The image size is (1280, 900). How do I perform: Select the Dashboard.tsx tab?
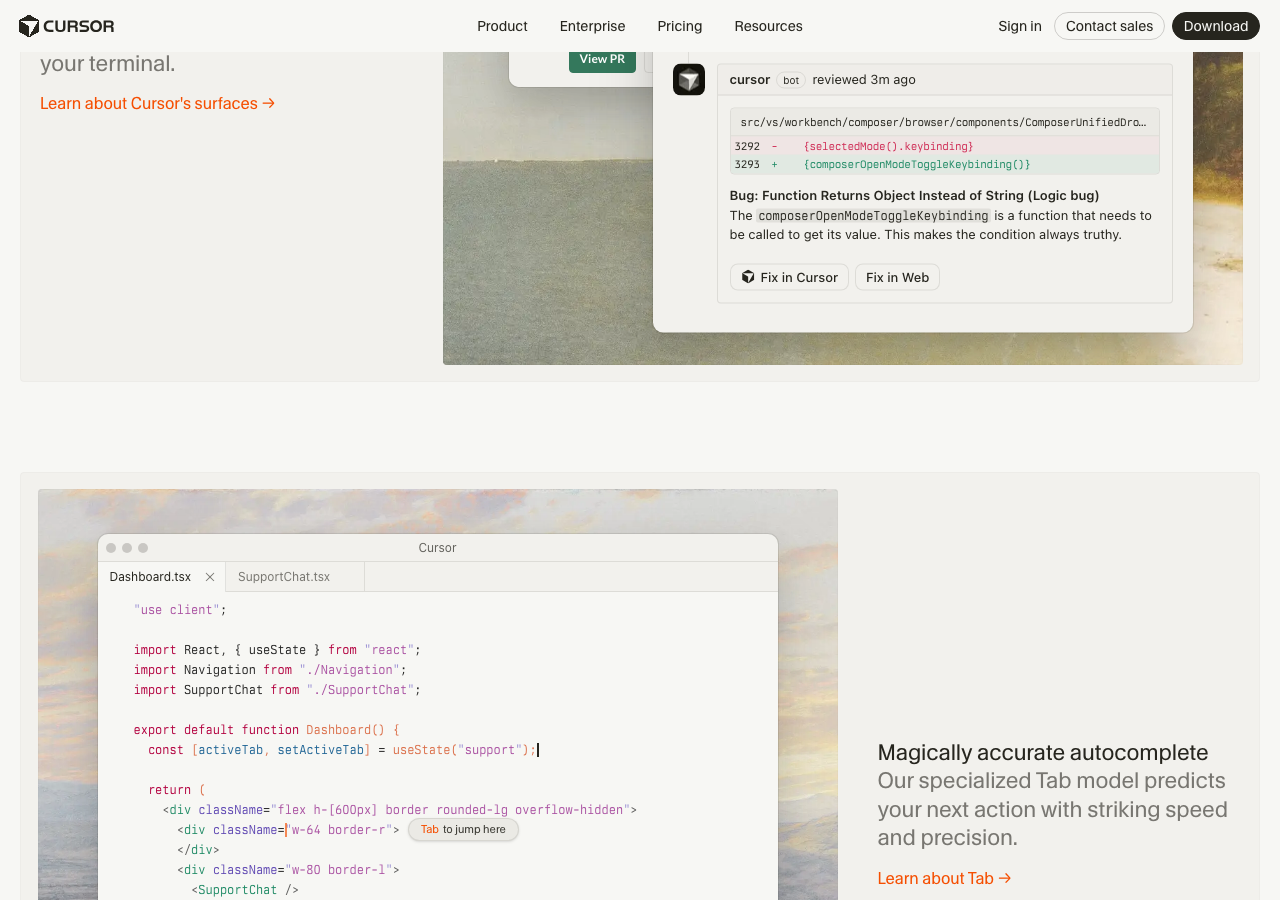(150, 577)
